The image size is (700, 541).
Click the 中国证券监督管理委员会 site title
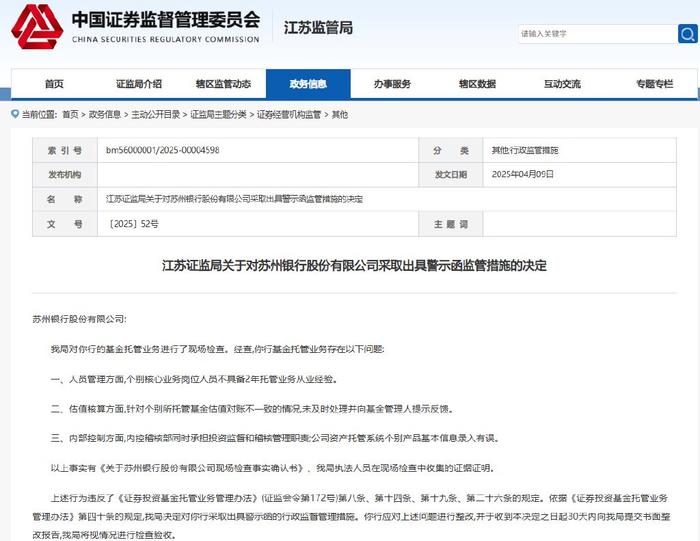point(166,20)
